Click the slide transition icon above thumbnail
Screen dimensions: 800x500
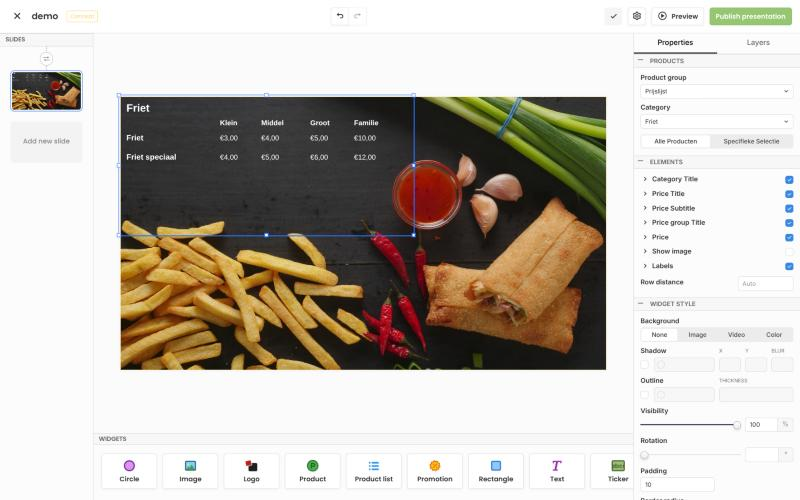(x=46, y=59)
